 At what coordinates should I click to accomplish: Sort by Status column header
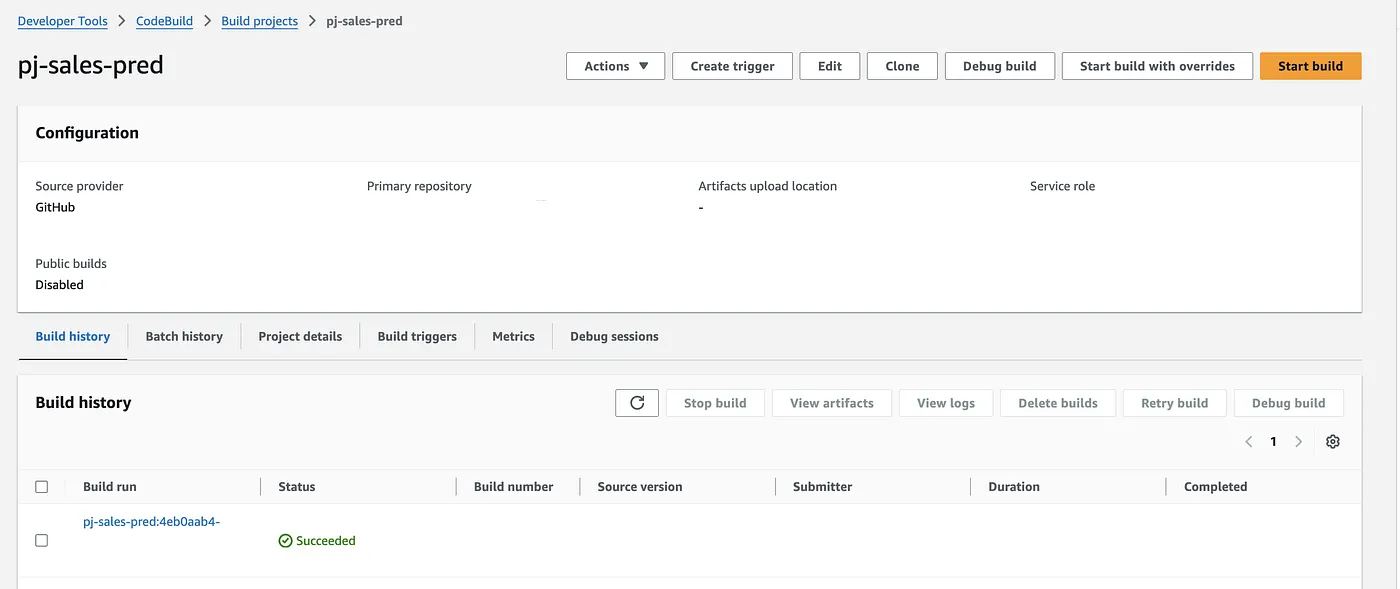(297, 487)
